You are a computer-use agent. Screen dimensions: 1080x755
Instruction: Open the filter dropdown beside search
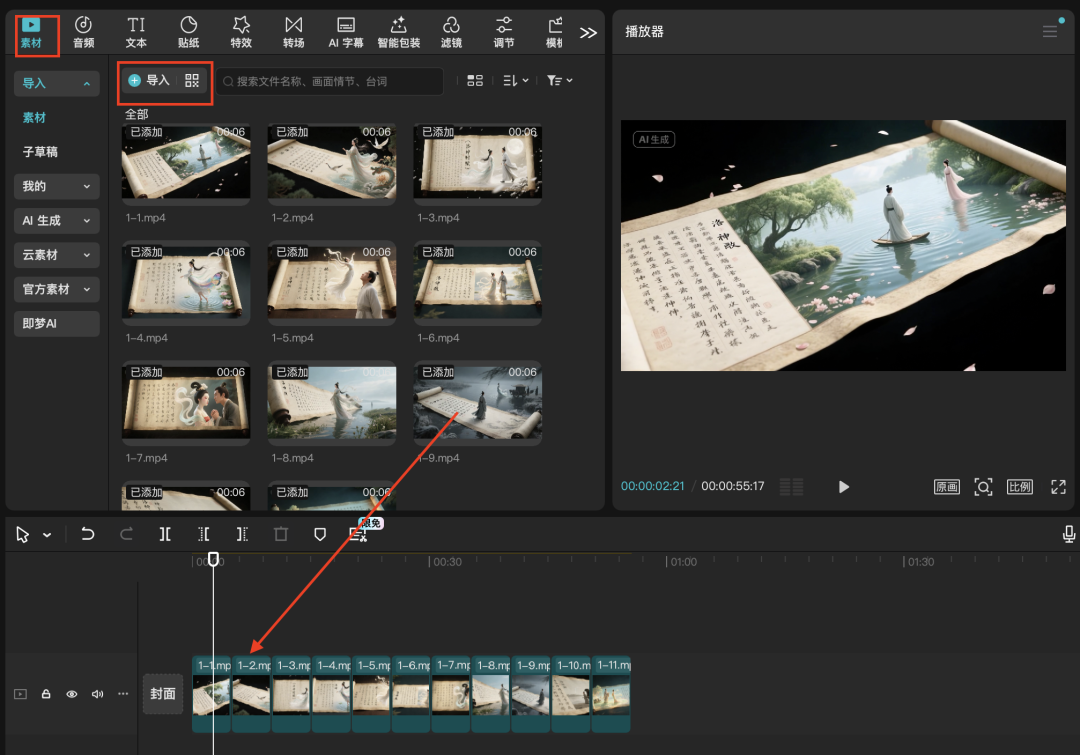coord(559,81)
